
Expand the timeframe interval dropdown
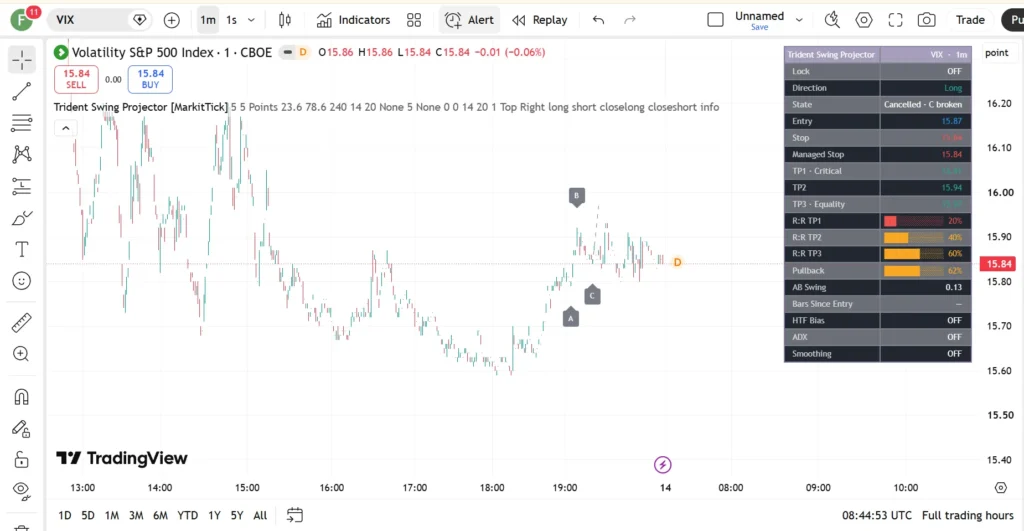(x=251, y=20)
